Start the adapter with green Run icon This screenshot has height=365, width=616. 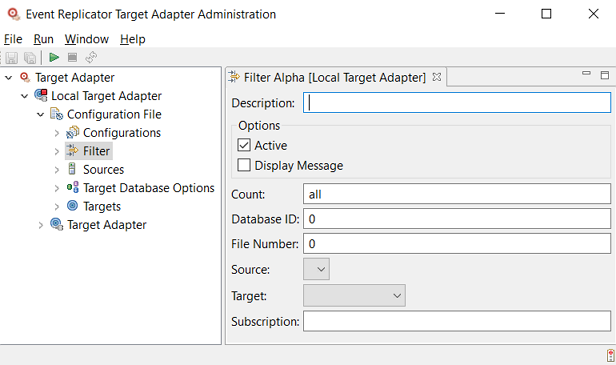tap(54, 57)
